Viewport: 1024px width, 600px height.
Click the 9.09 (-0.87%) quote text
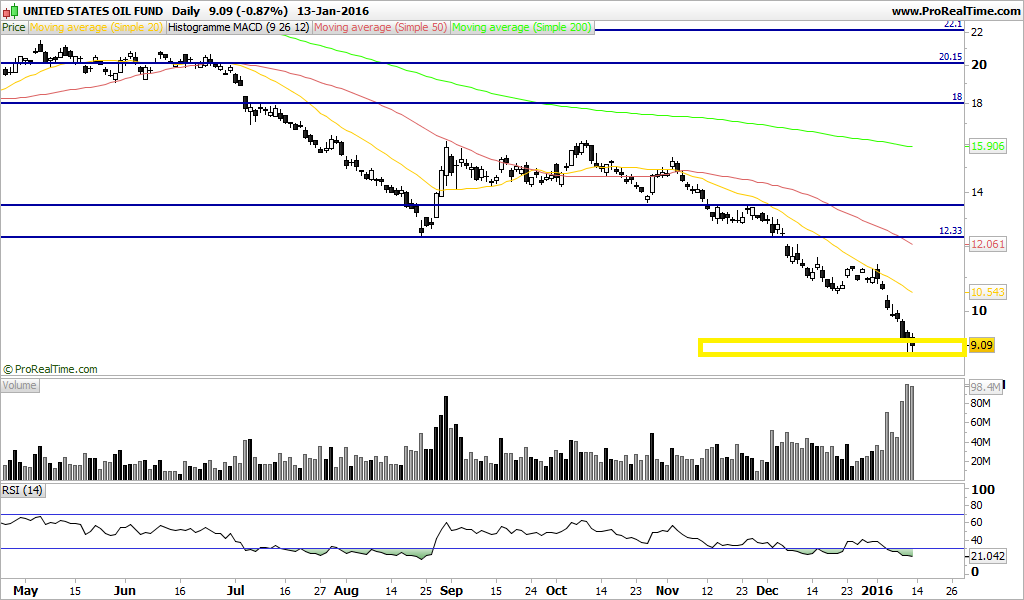(248, 11)
